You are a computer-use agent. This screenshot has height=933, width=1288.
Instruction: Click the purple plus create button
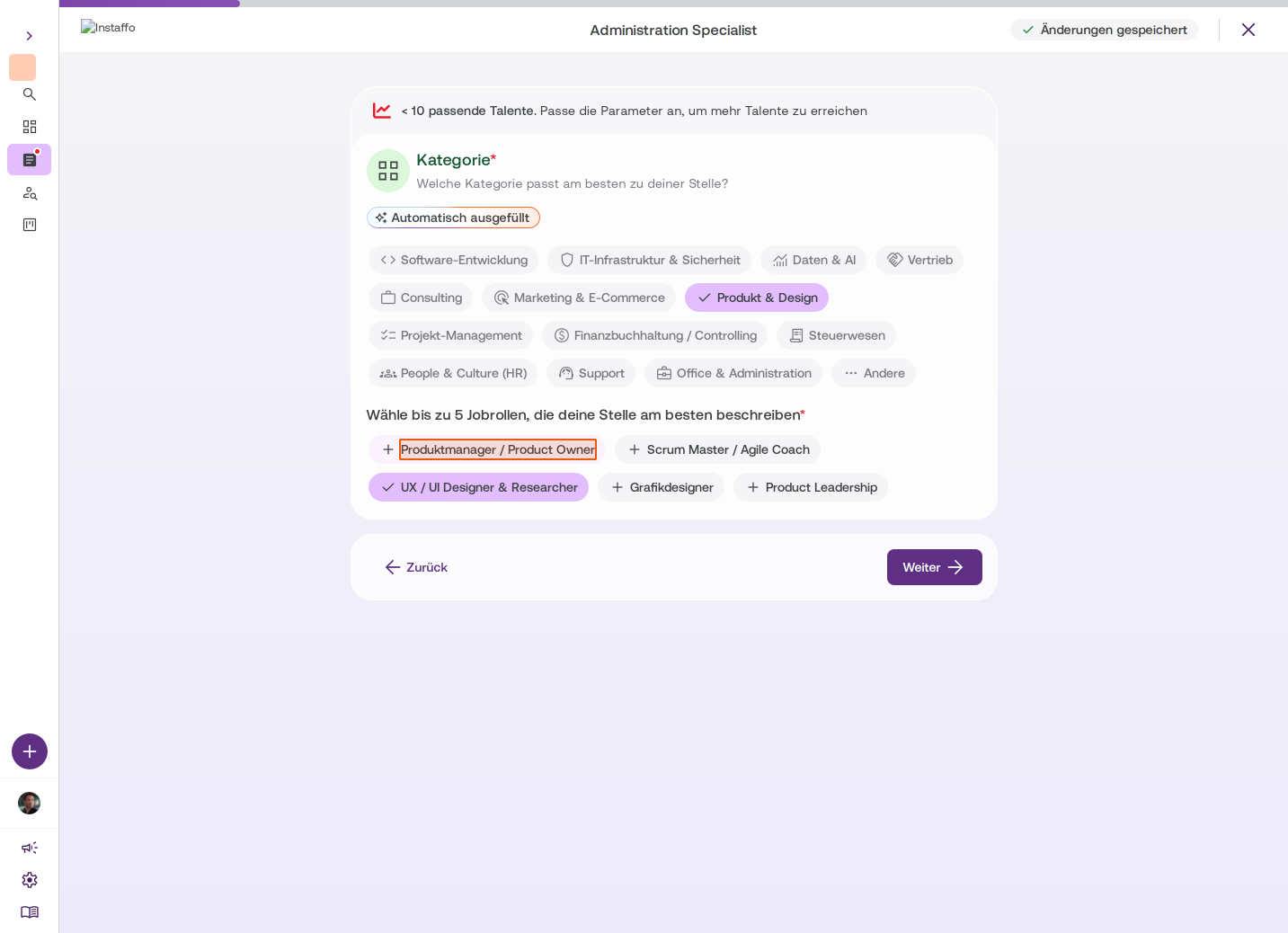point(30,751)
